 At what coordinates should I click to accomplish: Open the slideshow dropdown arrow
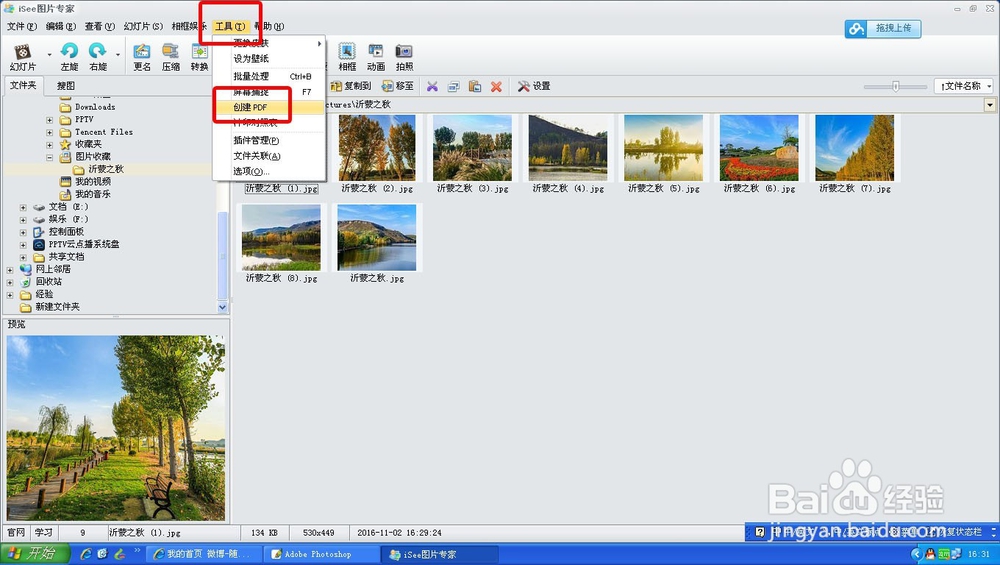(x=49, y=55)
